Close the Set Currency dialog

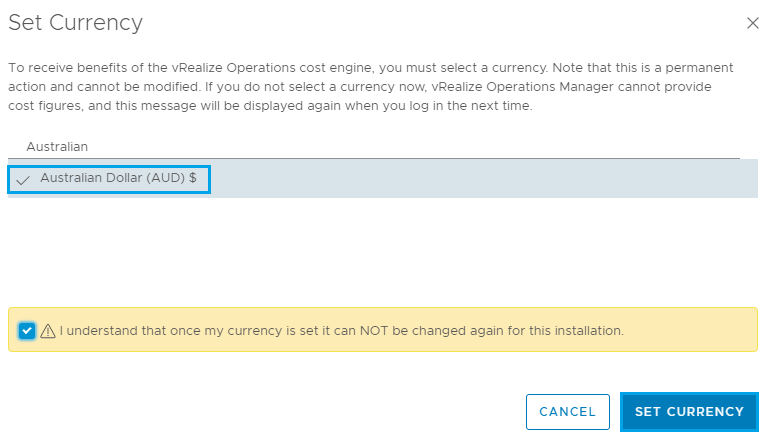coord(752,22)
